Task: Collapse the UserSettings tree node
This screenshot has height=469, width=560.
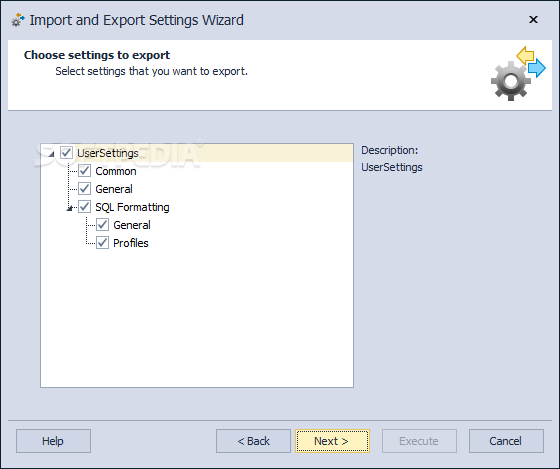Action: tap(51, 154)
